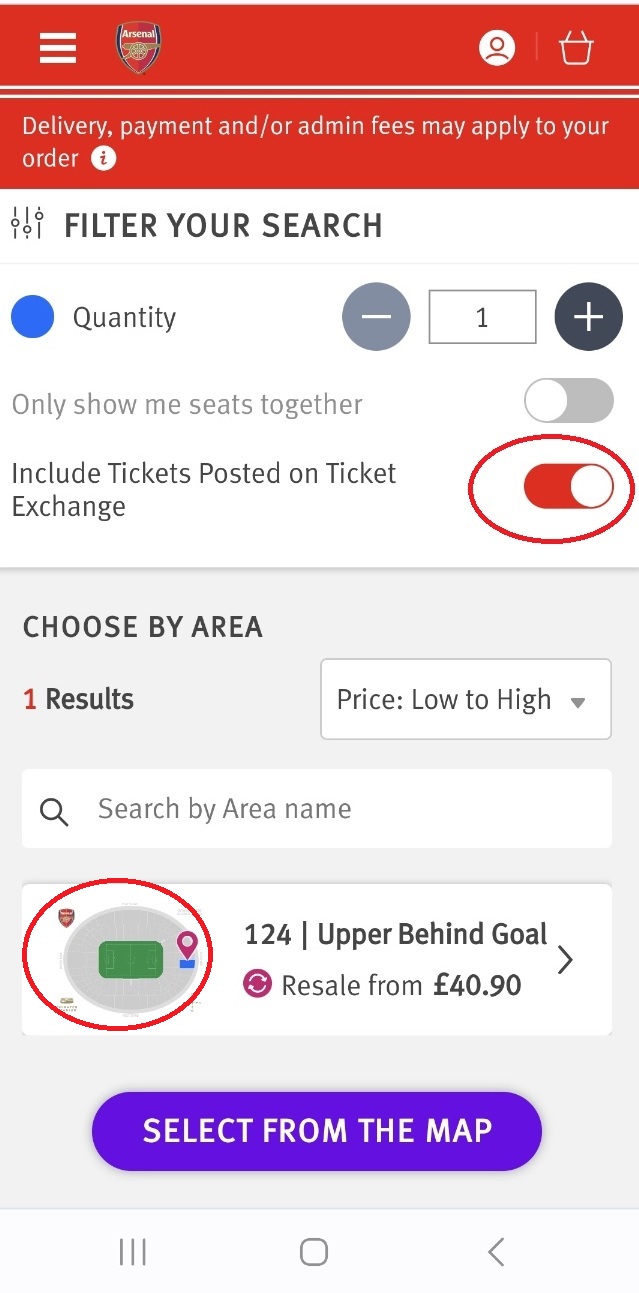Viewport: 639px width, 1293px height.
Task: Open 'Price: Low to High' sort dropdown
Action: click(x=465, y=699)
